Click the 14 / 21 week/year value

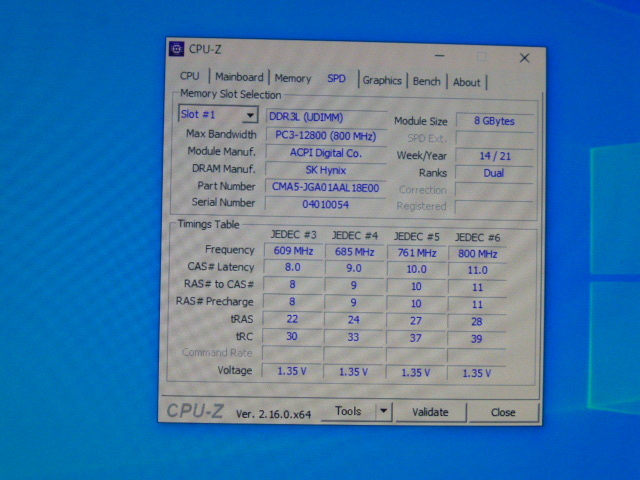click(x=494, y=156)
